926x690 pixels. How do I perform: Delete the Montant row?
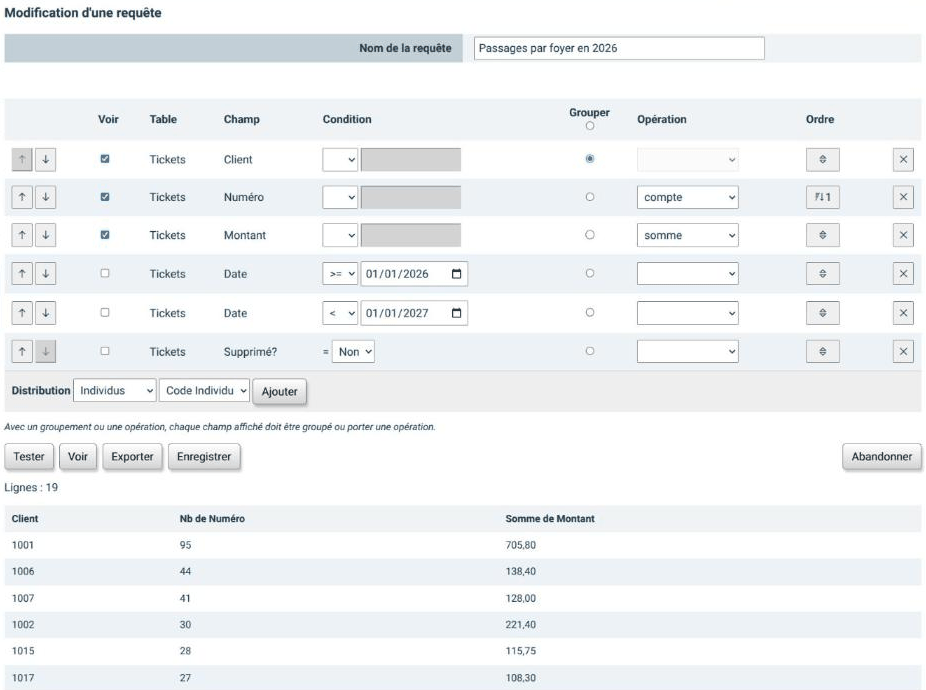pyautogui.click(x=903, y=235)
